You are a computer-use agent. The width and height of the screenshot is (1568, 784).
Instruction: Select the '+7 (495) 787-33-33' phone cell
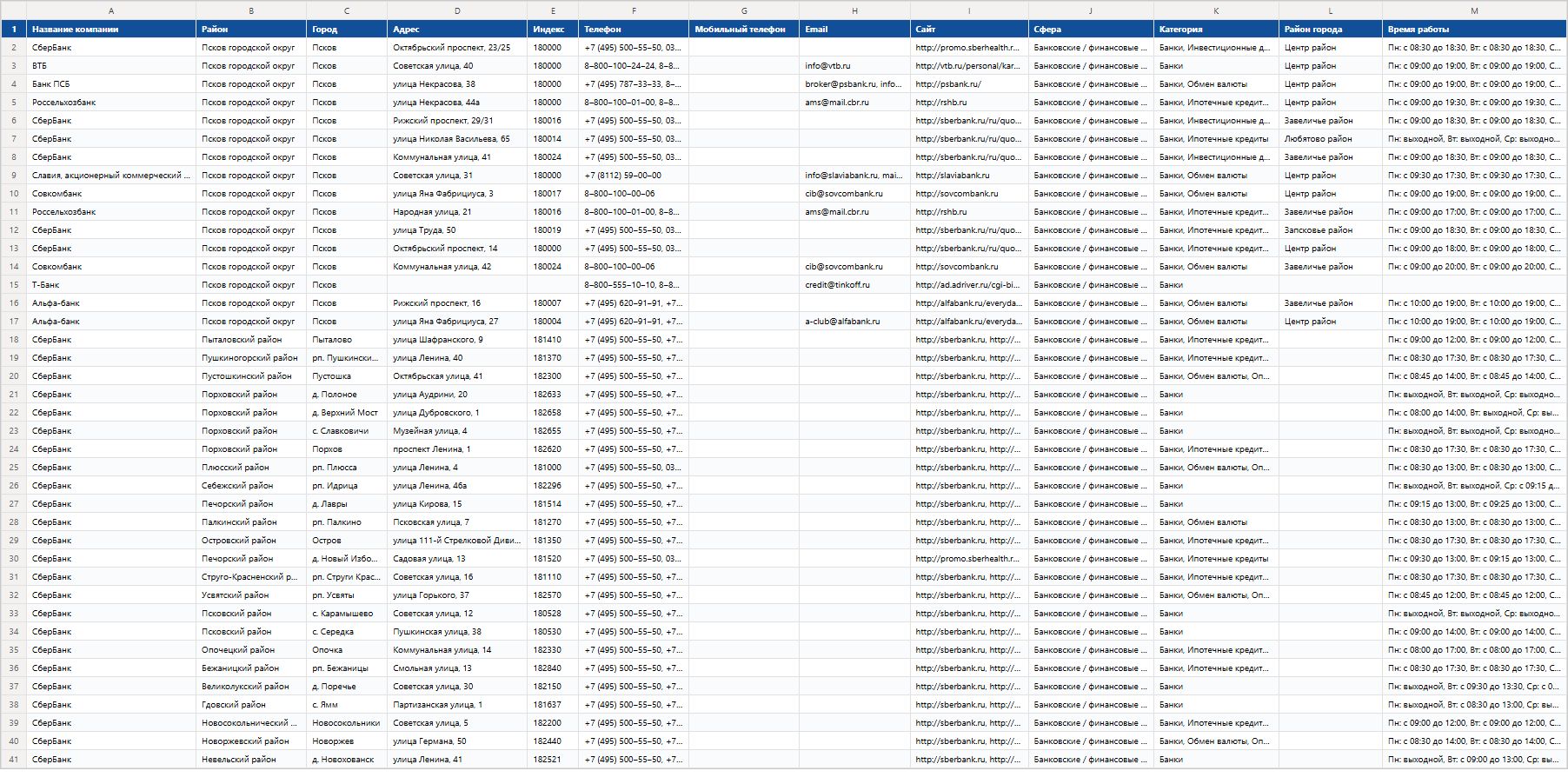point(634,84)
